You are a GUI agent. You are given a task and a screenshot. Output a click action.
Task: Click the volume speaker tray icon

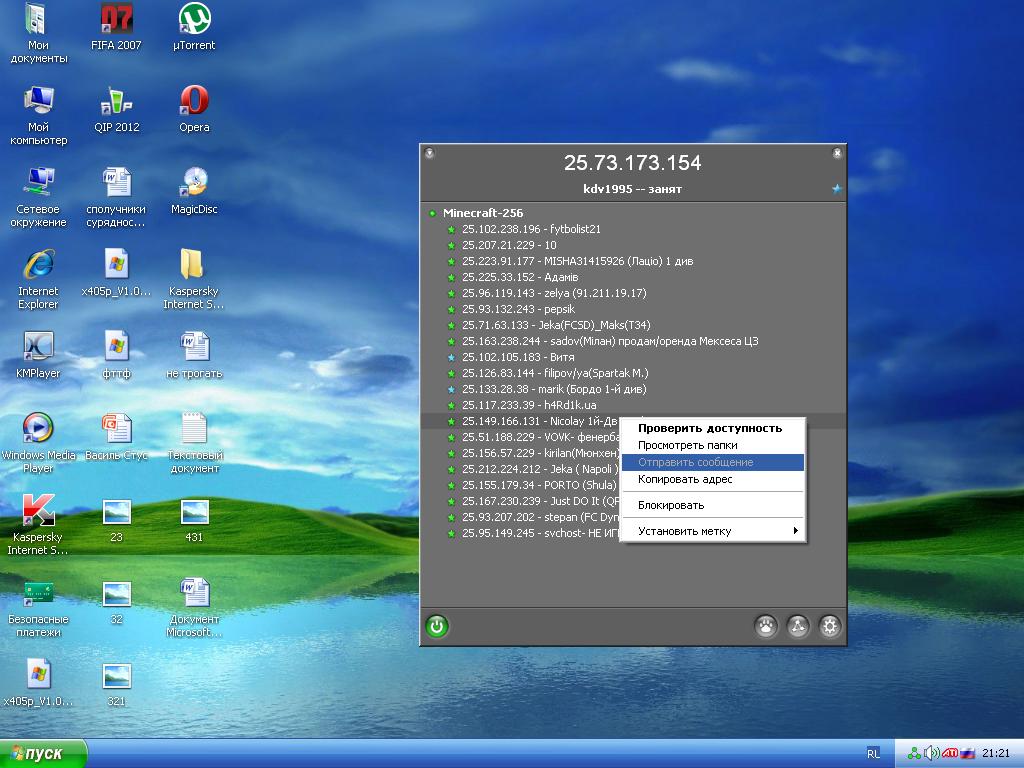(932, 753)
